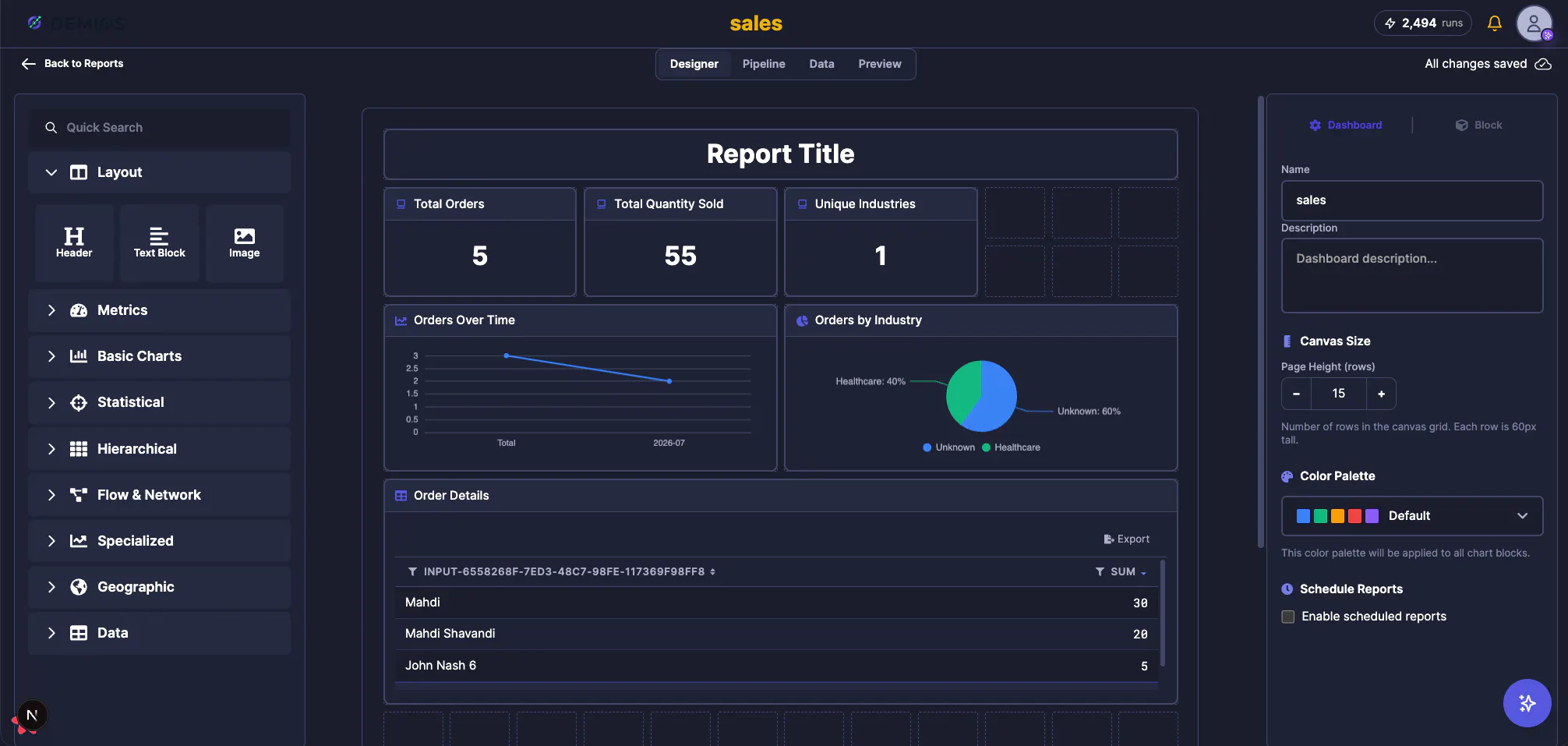
Task: Select the Block settings tab
Action: pyautogui.click(x=1478, y=126)
